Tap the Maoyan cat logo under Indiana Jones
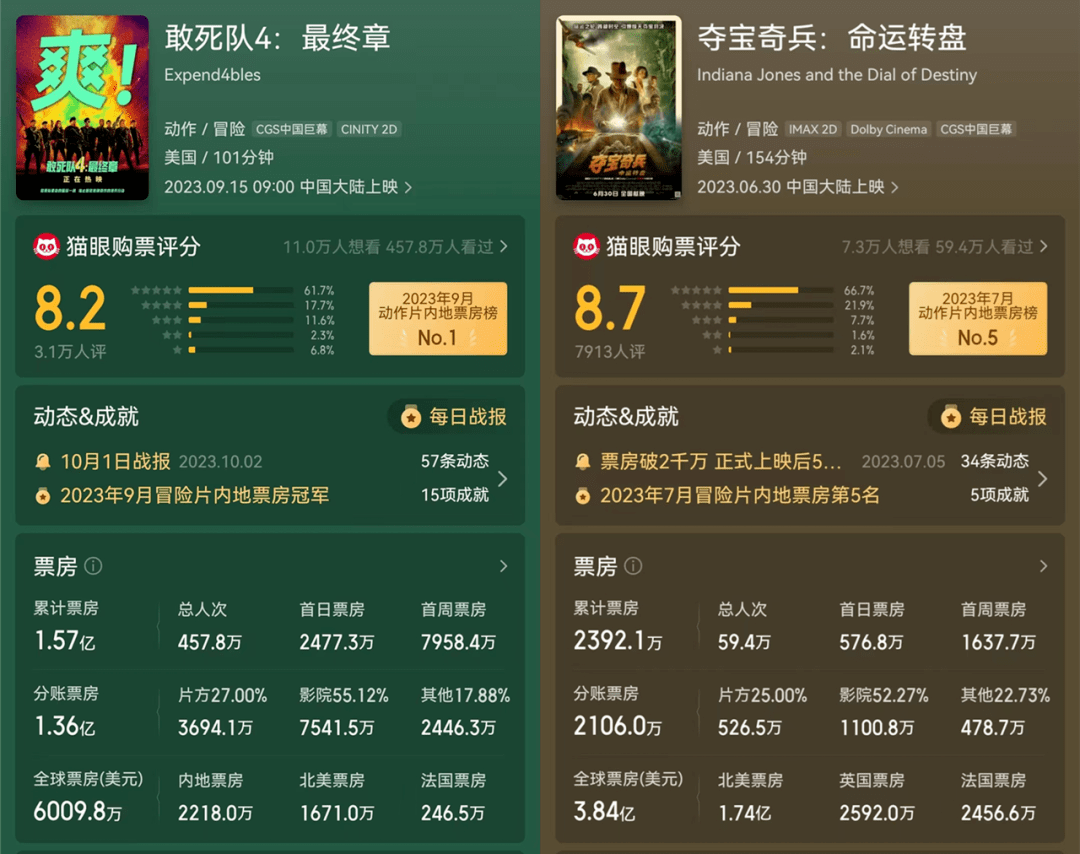This screenshot has width=1080, height=854. tap(587, 246)
